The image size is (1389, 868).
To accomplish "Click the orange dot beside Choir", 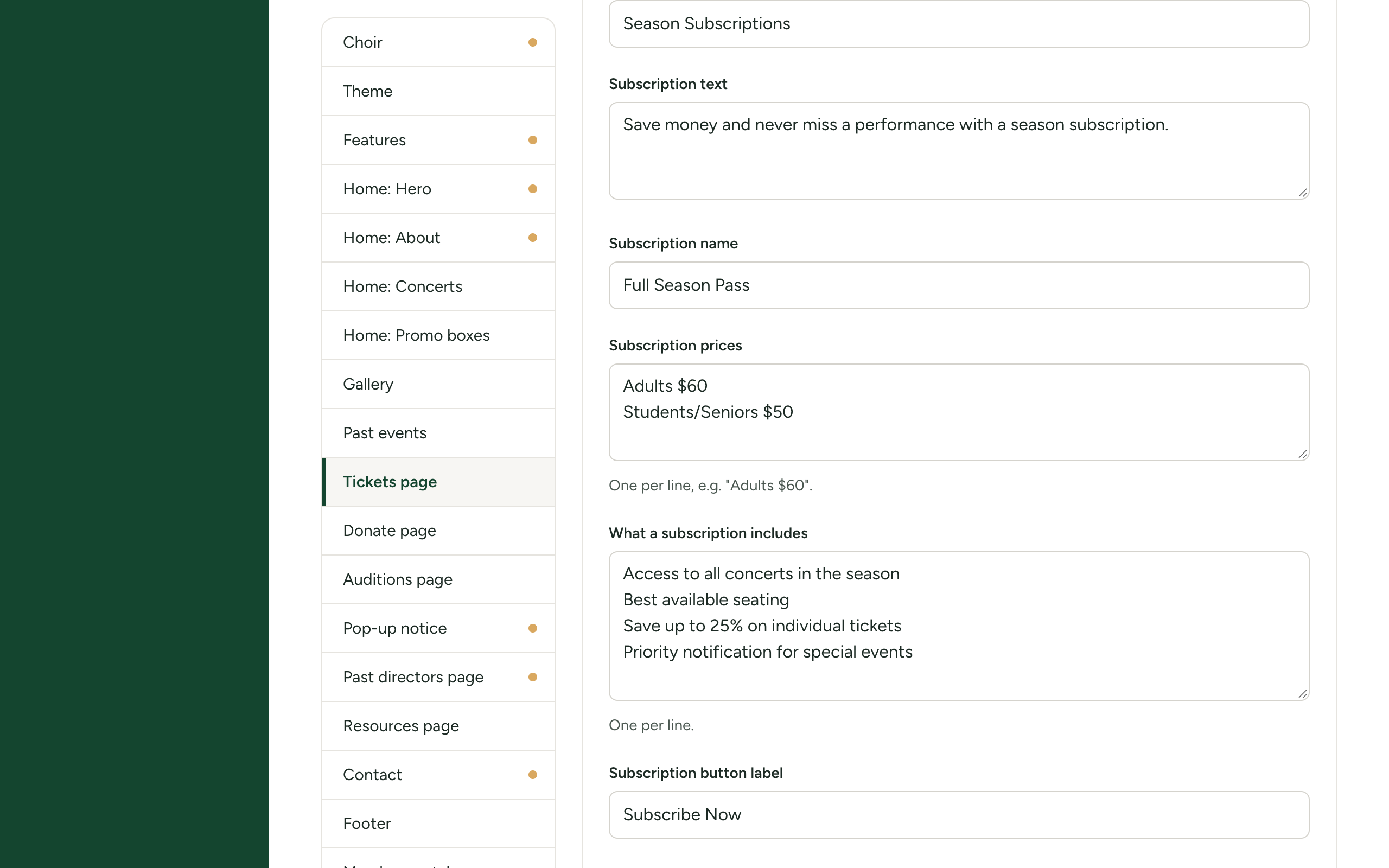I will tap(533, 42).
